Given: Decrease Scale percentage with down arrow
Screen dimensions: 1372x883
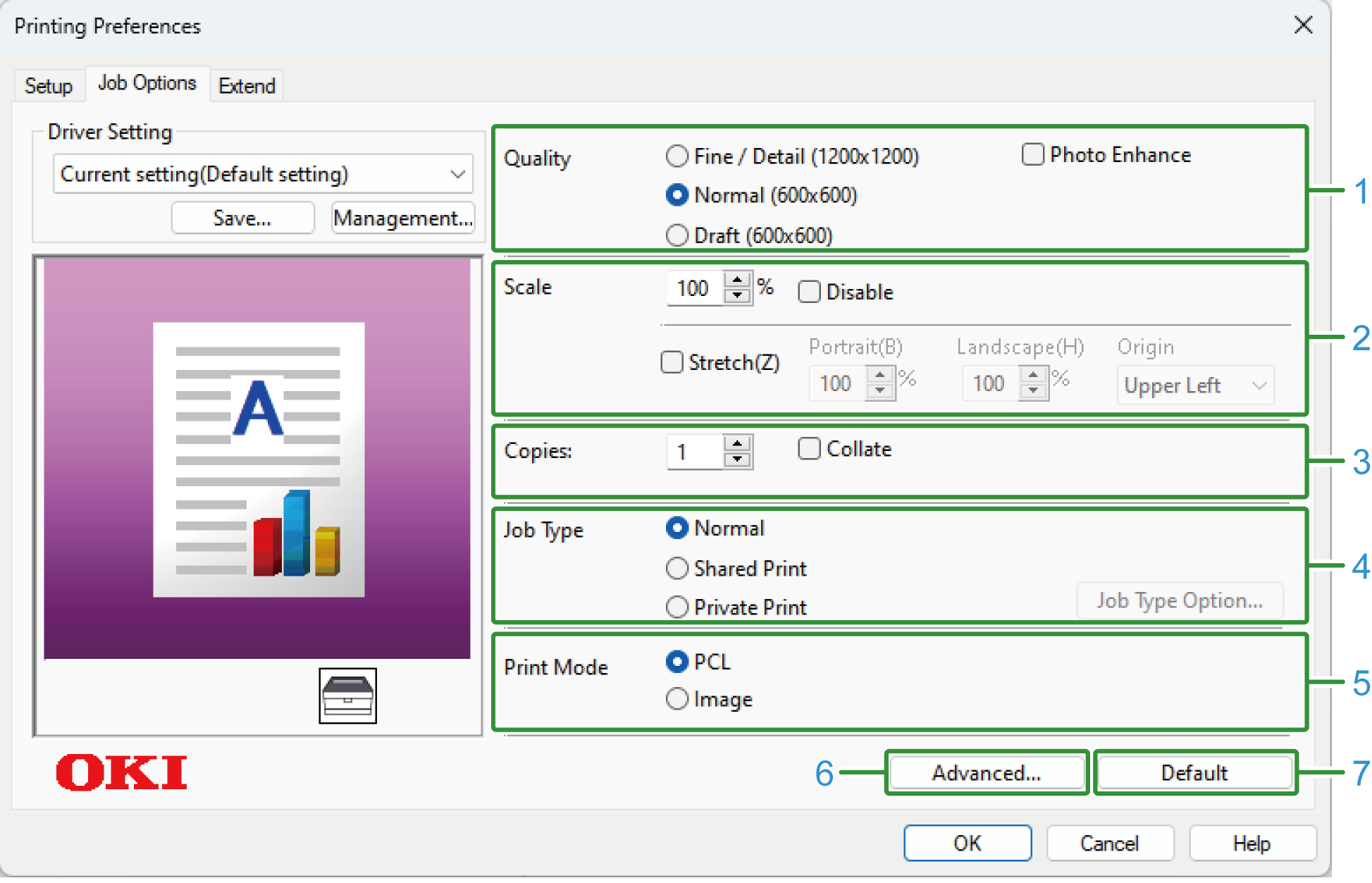Looking at the screenshot, I should pos(737,296).
